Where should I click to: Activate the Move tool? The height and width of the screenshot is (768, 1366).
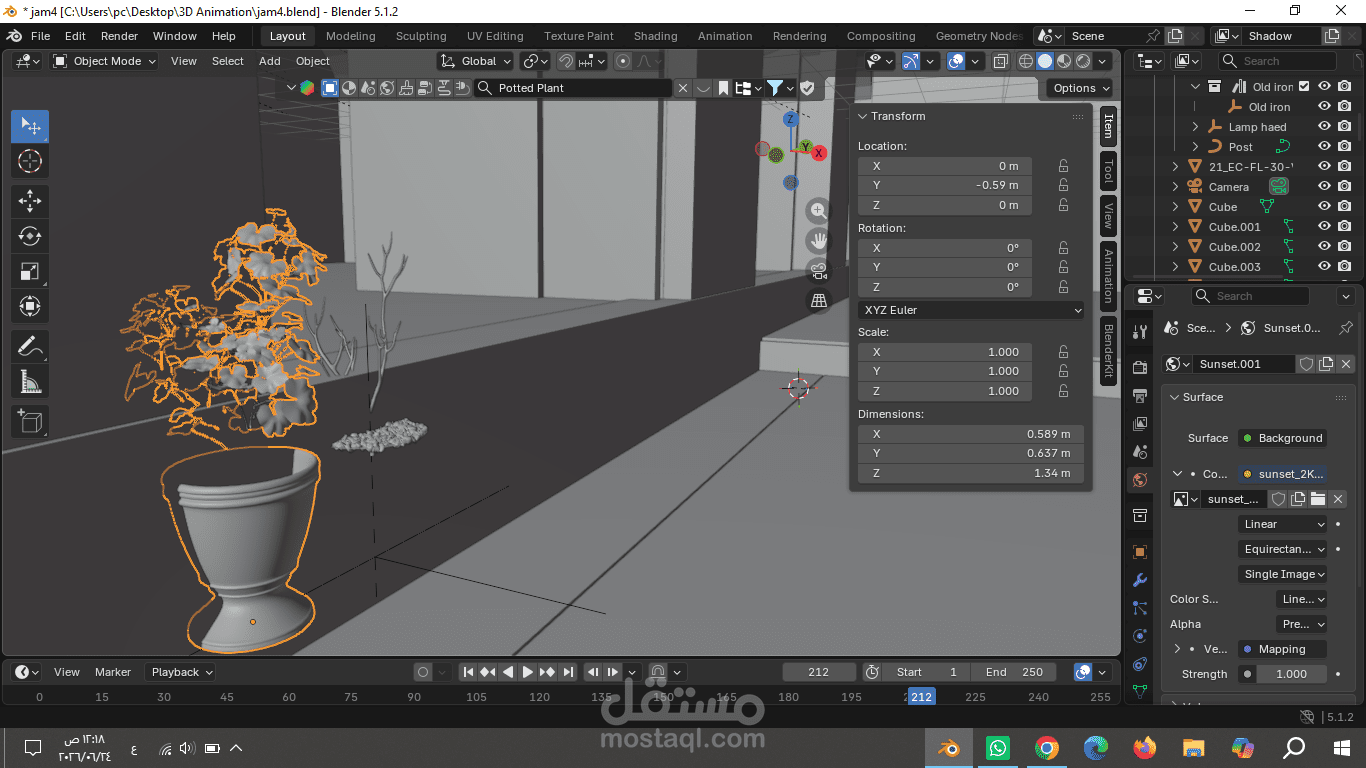(30, 201)
